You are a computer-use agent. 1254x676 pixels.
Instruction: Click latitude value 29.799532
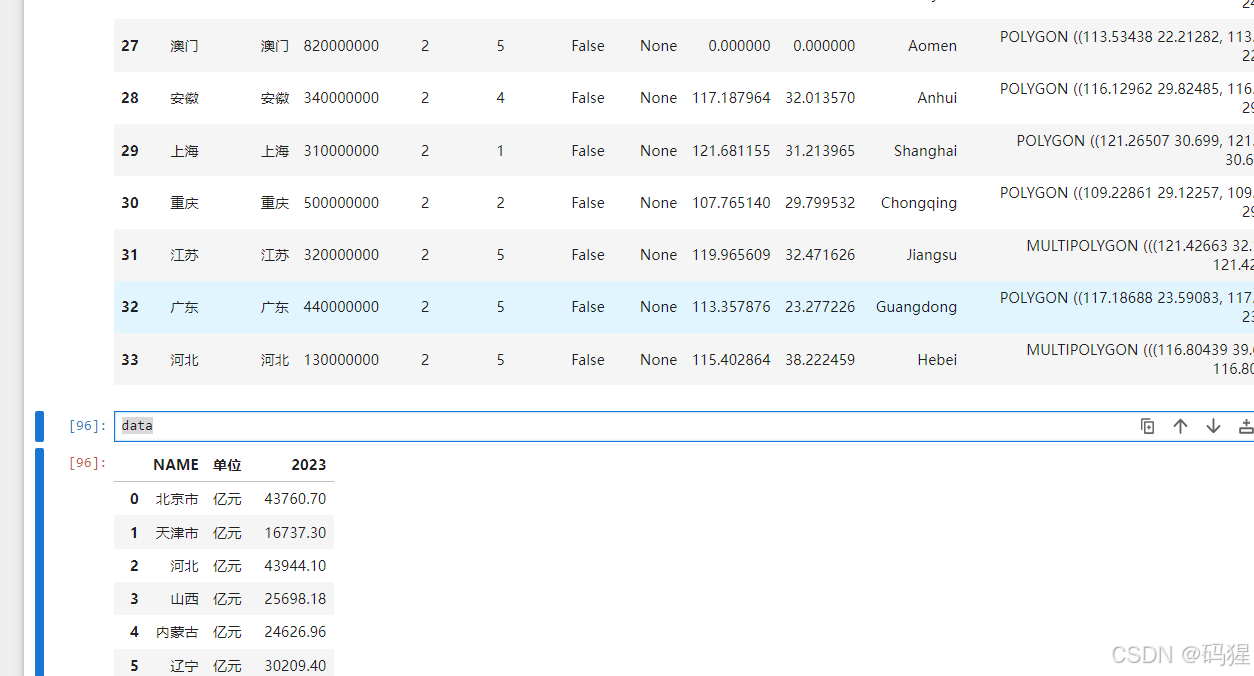click(820, 203)
